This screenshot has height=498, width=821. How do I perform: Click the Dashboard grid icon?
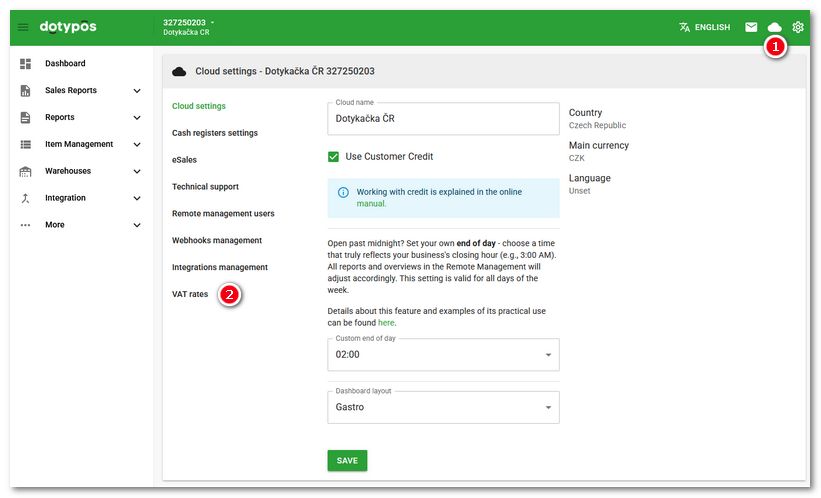tap(25, 63)
